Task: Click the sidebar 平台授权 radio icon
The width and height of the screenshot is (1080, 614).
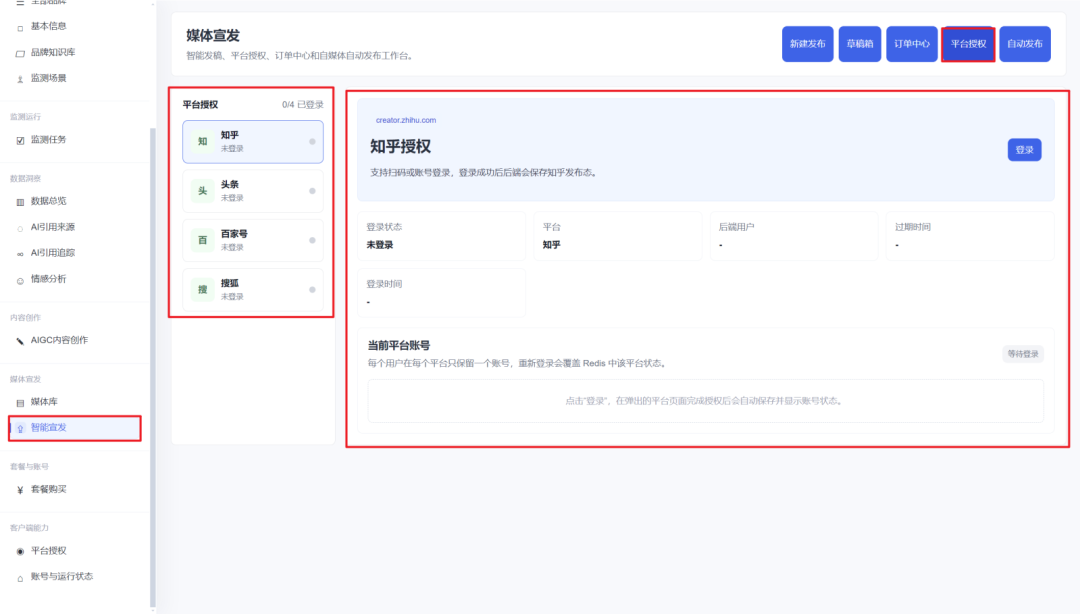Action: (x=20, y=551)
